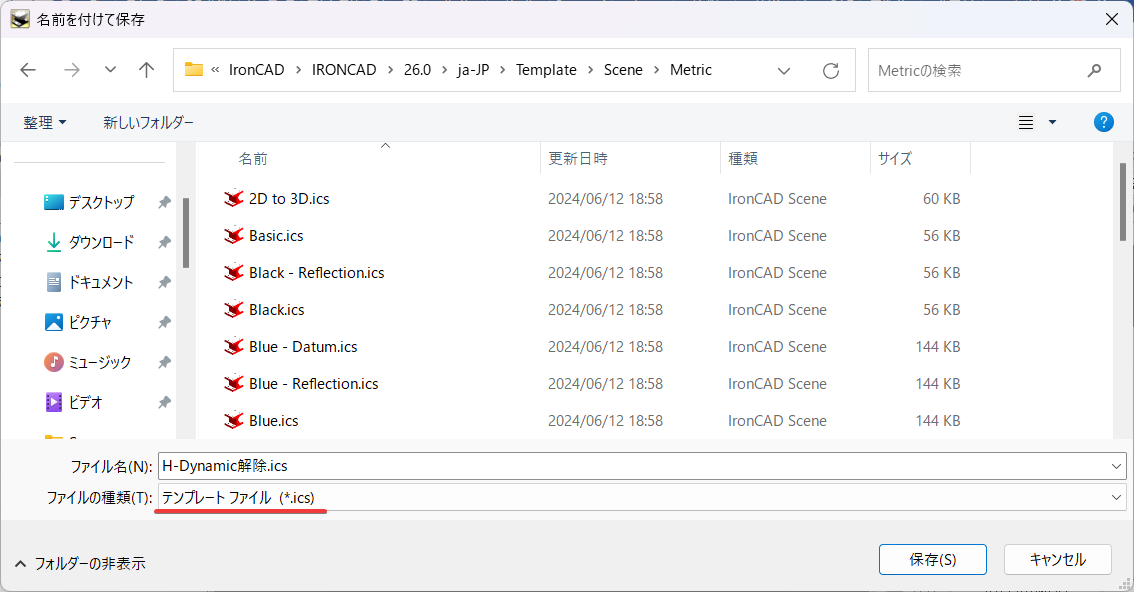Select the file Black.ics

277,309
